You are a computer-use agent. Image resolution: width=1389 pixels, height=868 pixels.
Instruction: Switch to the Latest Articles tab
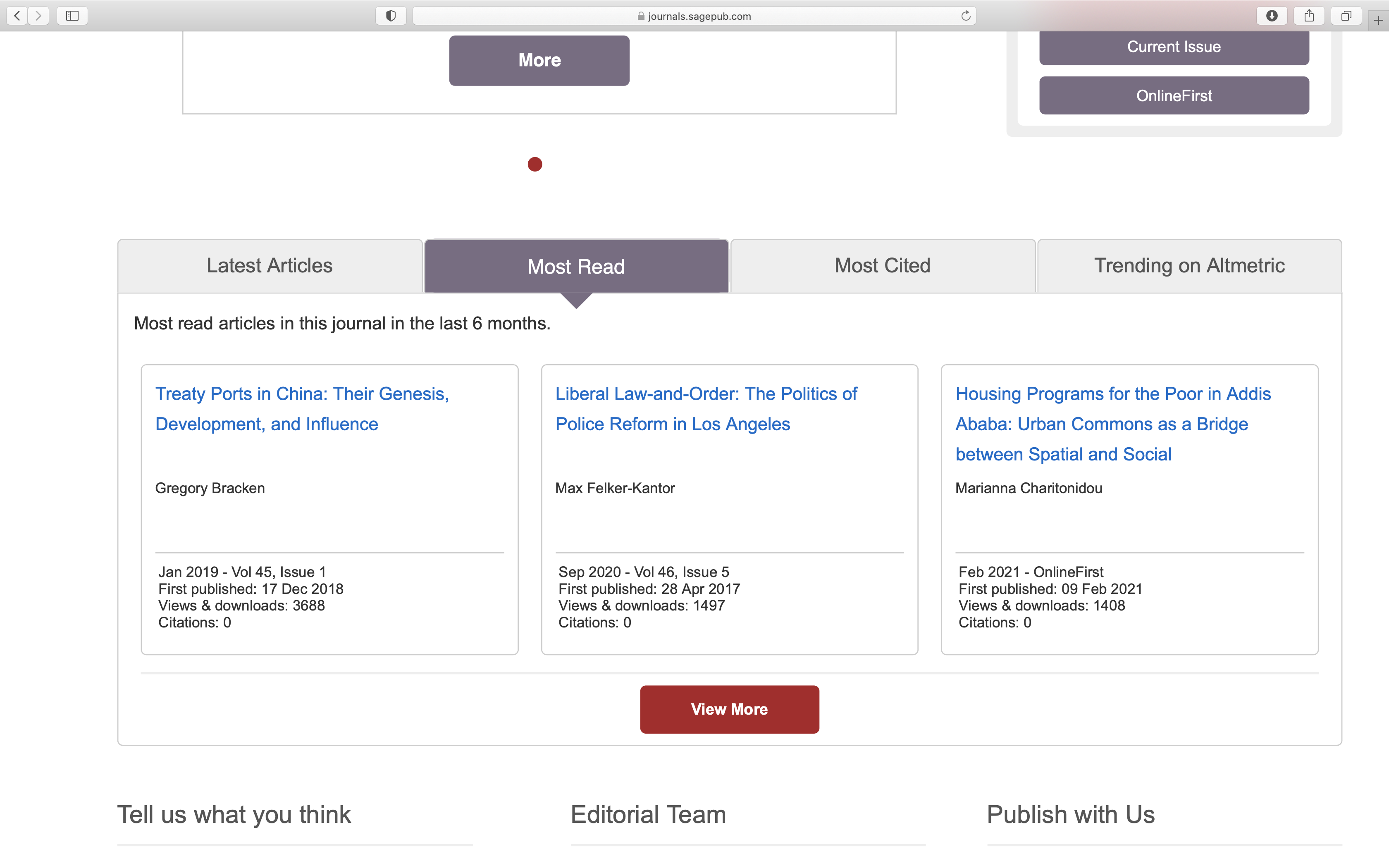[x=269, y=265]
